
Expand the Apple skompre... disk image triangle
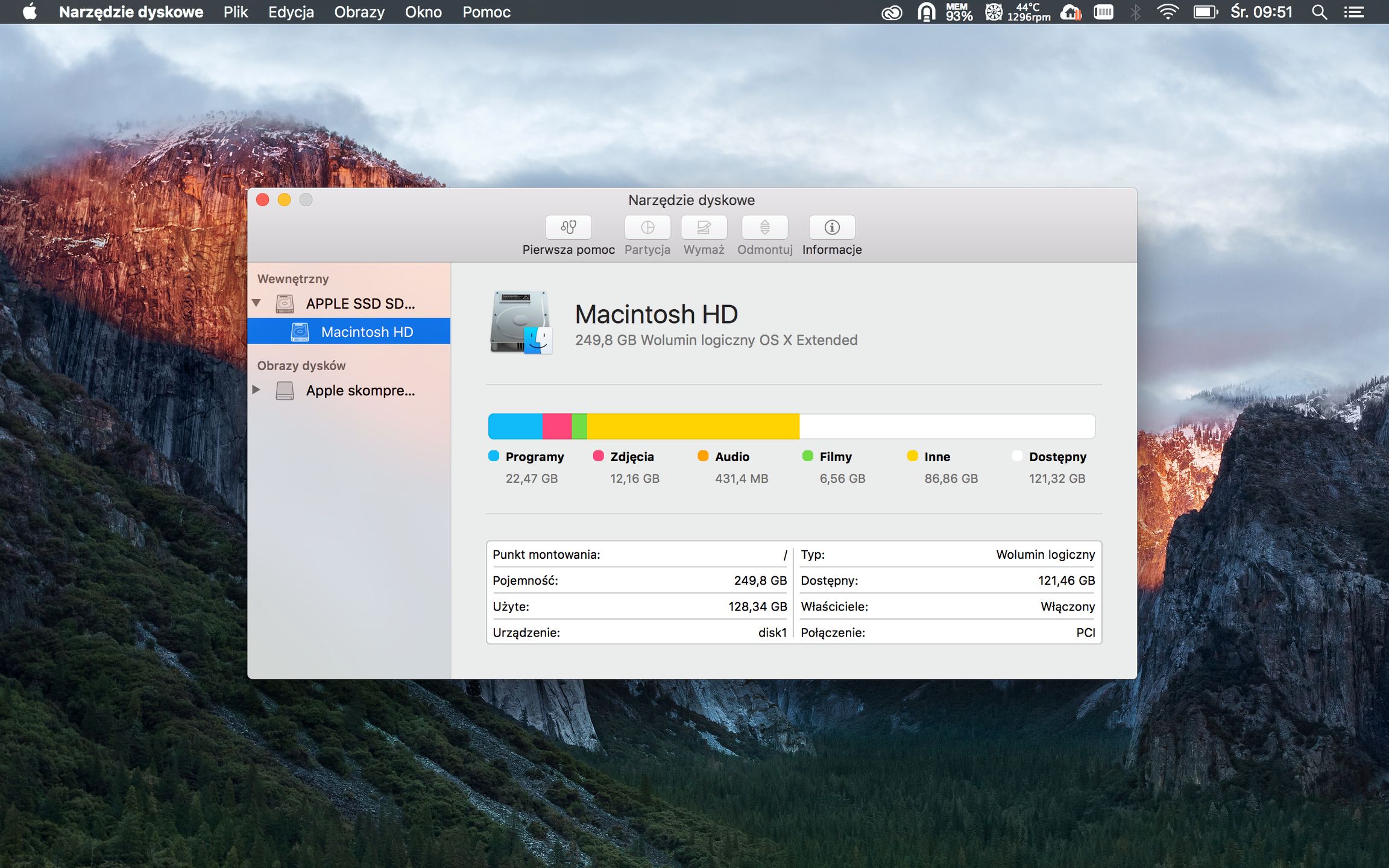click(256, 390)
